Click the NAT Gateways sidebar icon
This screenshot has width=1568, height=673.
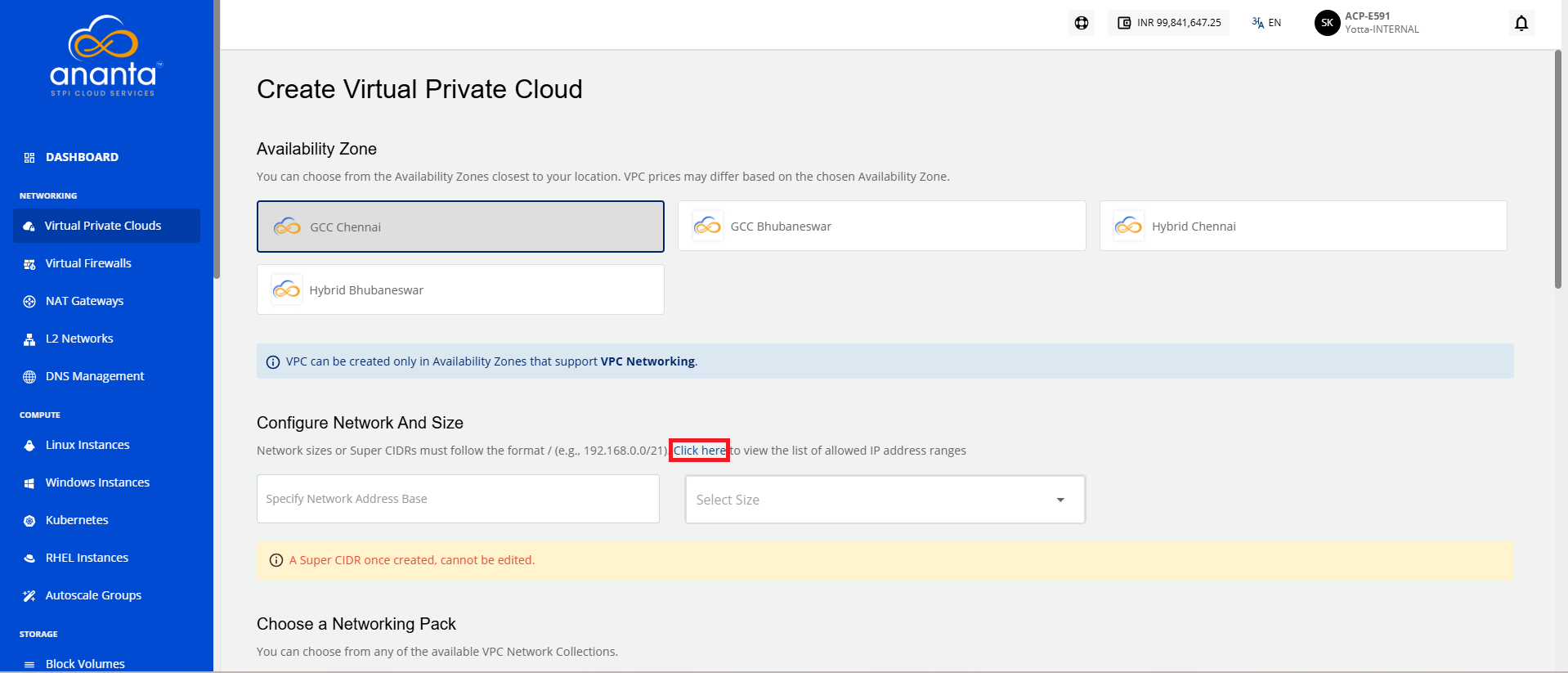[29, 302]
